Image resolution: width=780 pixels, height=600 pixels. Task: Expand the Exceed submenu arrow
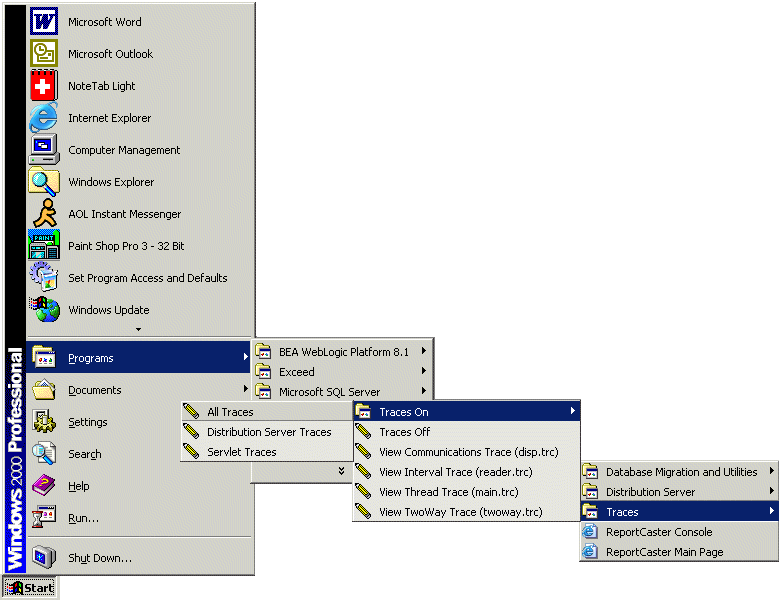pos(423,371)
